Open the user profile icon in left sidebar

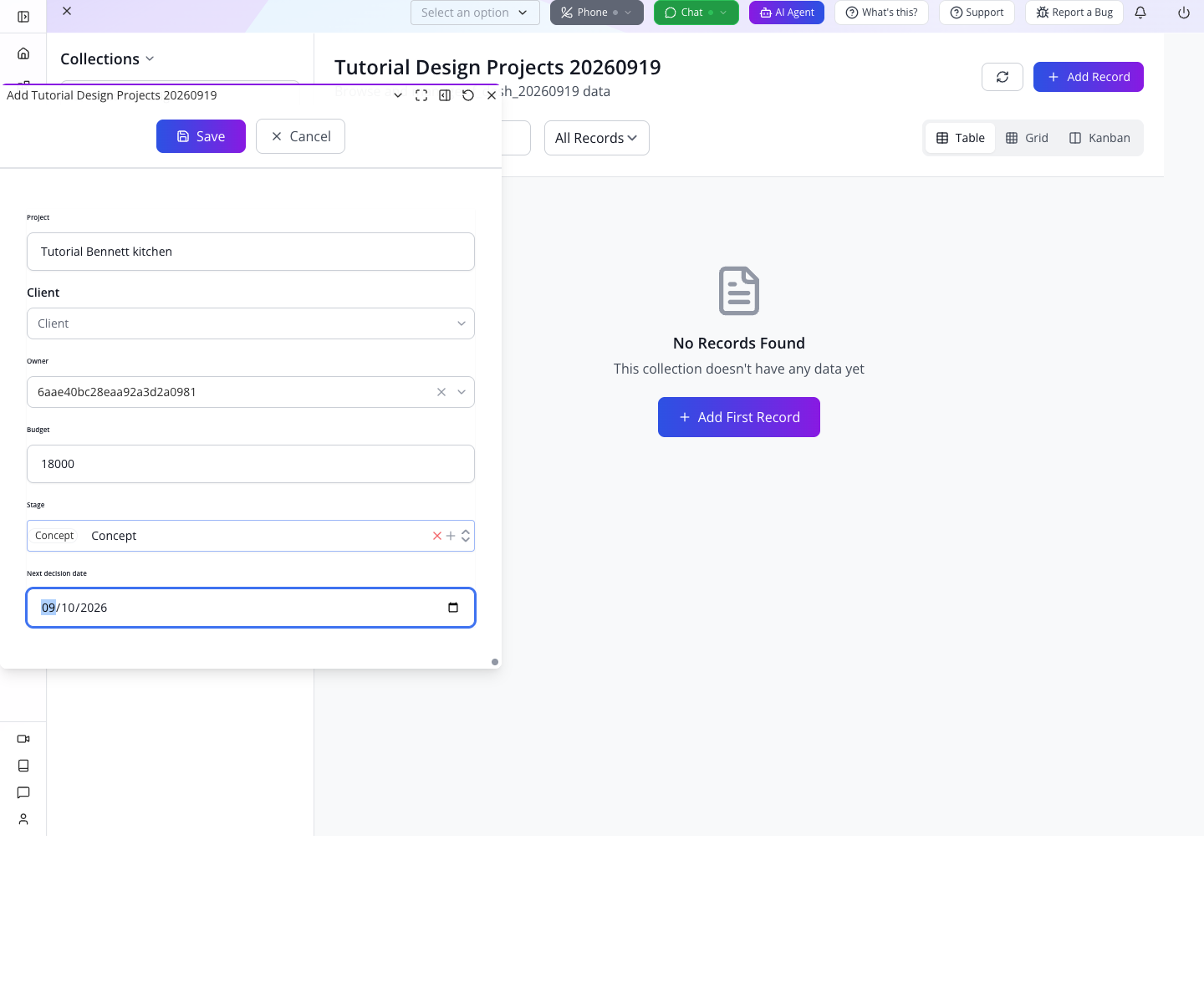pyautogui.click(x=23, y=819)
